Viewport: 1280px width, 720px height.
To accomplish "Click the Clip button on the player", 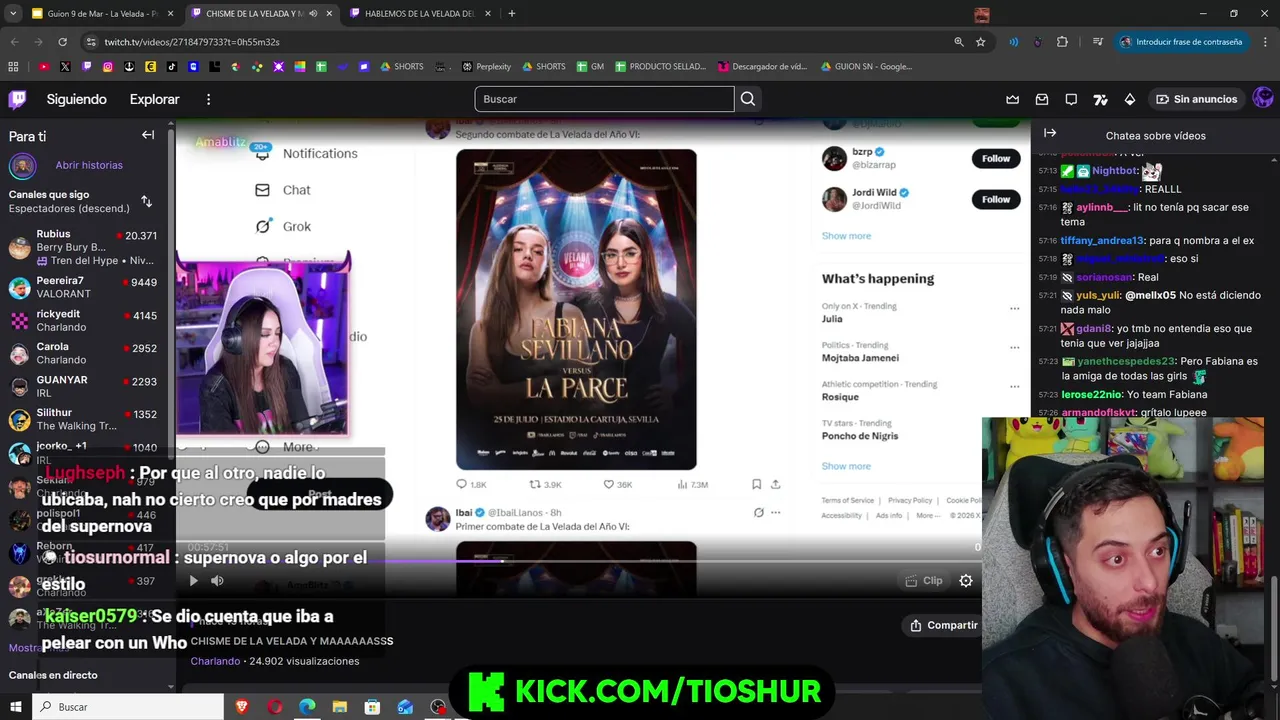I will (x=924, y=581).
